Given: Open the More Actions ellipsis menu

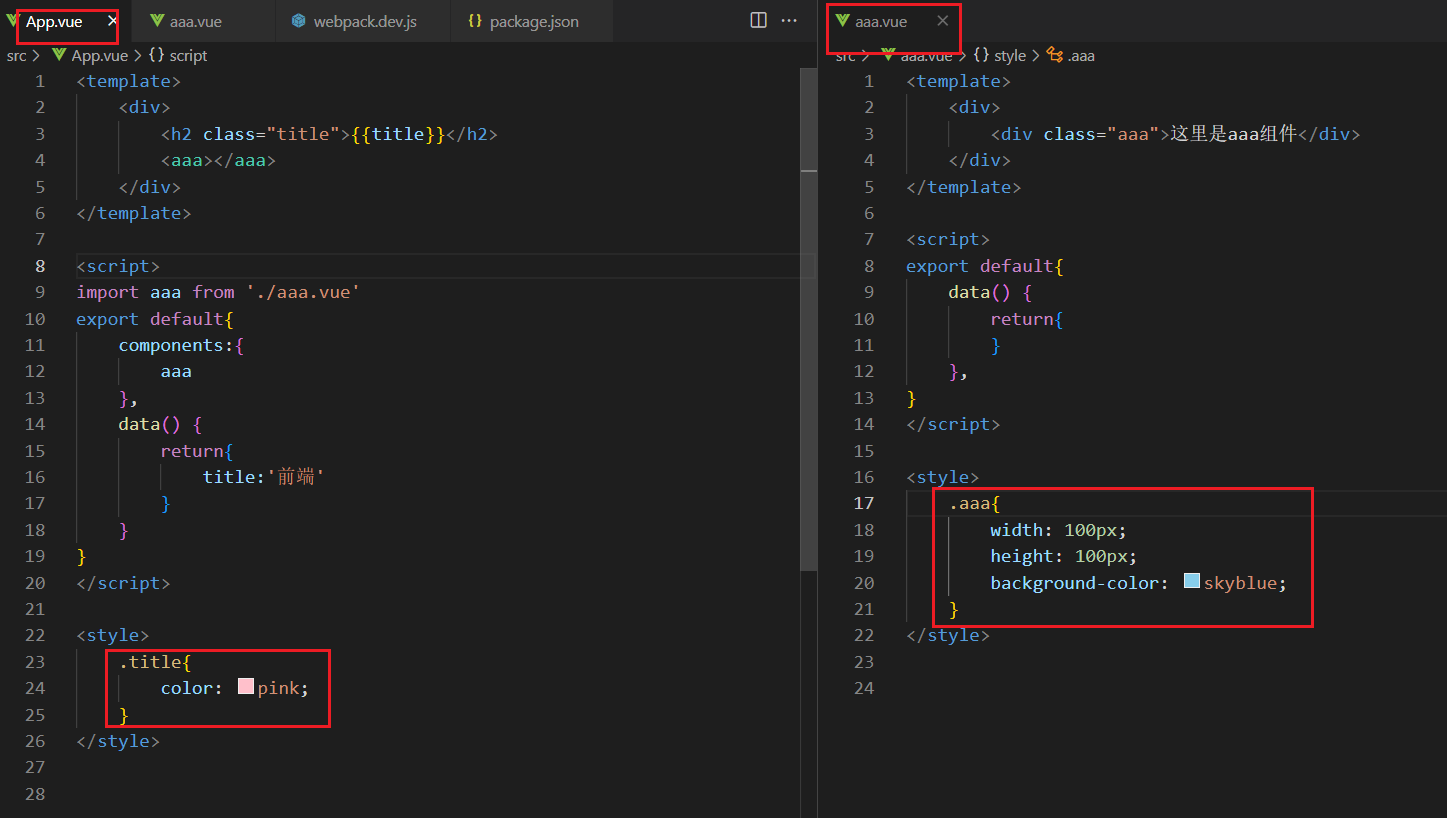Looking at the screenshot, I should [x=789, y=21].
